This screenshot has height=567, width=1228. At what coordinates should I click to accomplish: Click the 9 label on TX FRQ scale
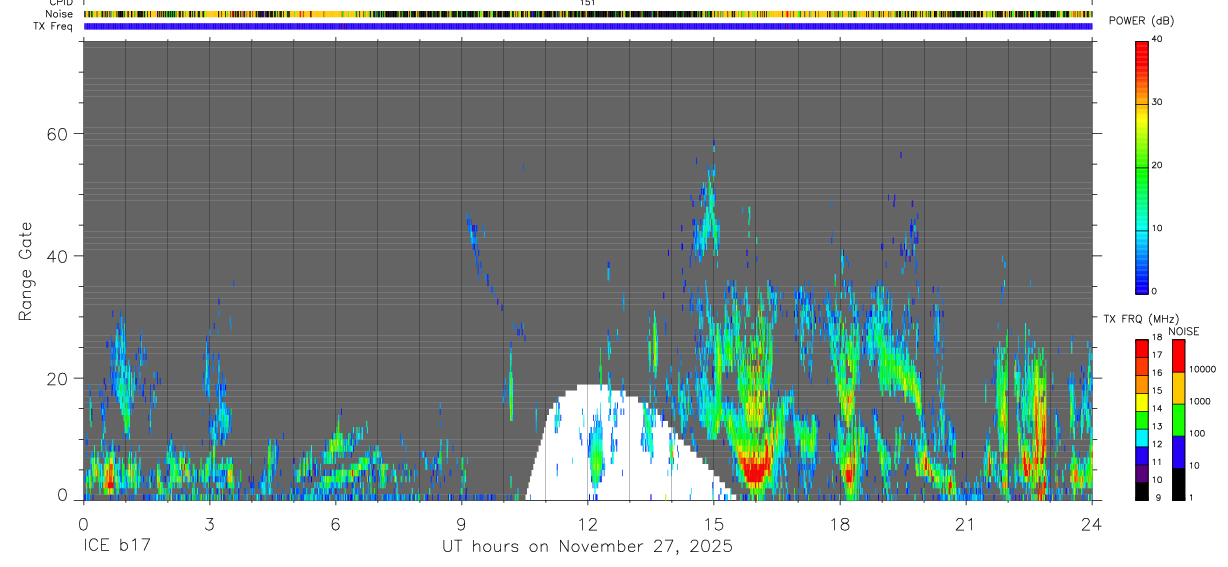pos(1157,498)
